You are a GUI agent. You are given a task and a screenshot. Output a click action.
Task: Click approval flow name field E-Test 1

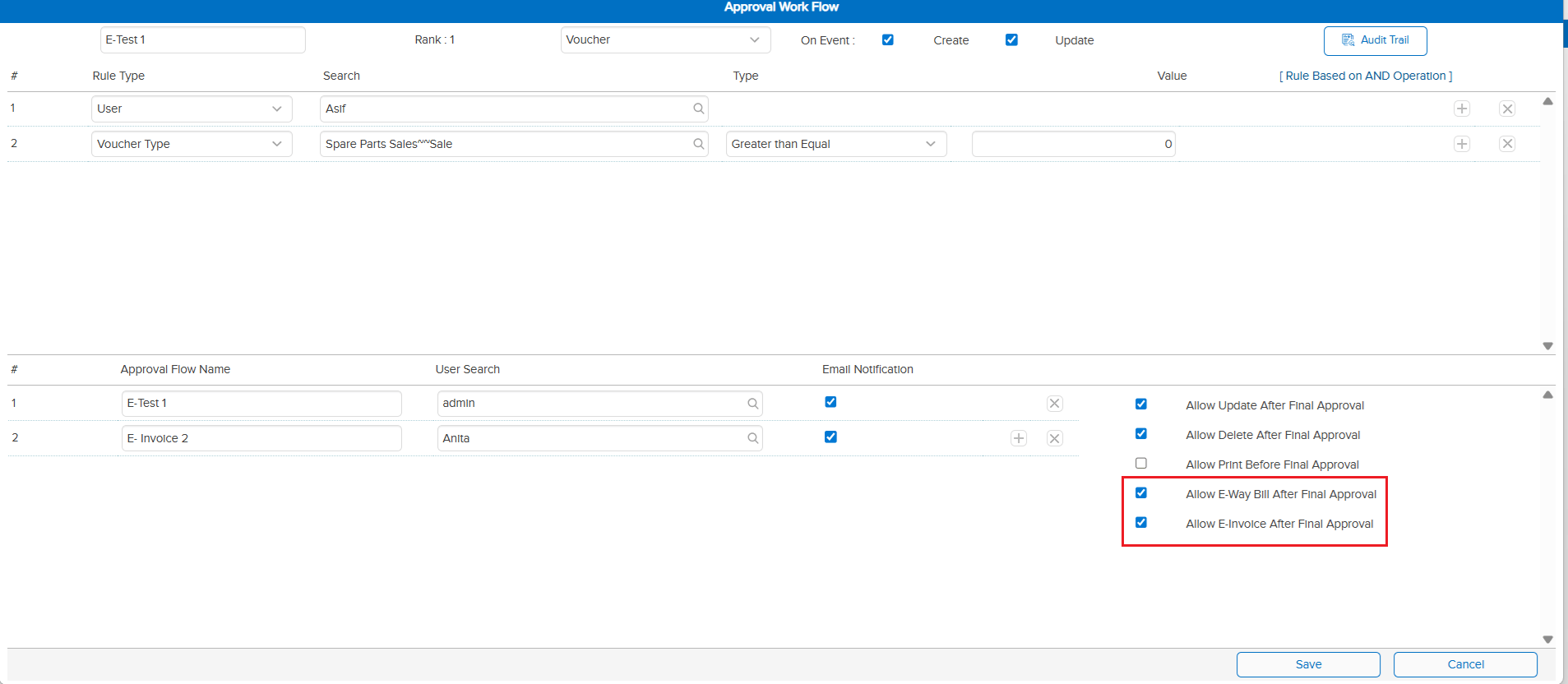tap(261, 404)
